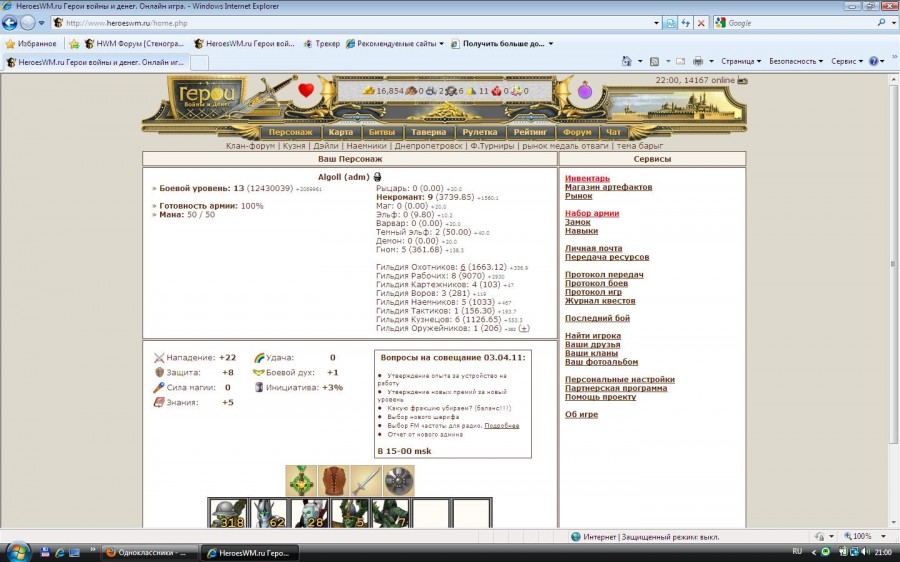Click the Защита shield stat icon
Image resolution: width=900 pixels, height=562 pixels.
pos(159,373)
